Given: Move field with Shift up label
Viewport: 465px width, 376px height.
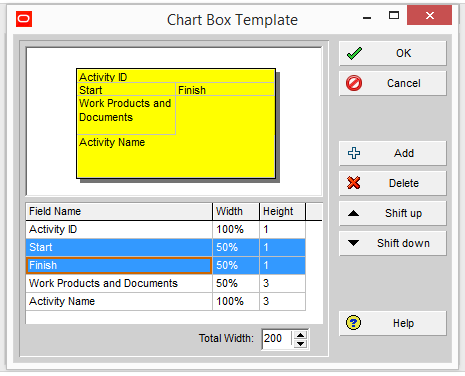Looking at the screenshot, I should (x=403, y=213).
